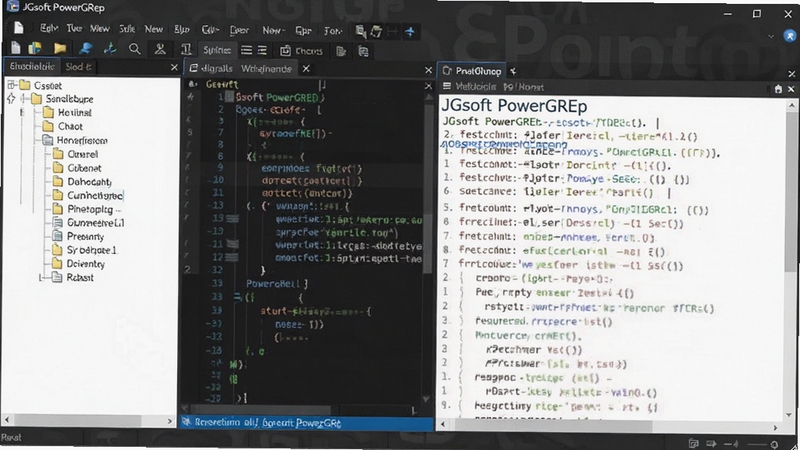Toggle code fold marker at line 12
The image size is (800, 450).
click(x=232, y=258)
